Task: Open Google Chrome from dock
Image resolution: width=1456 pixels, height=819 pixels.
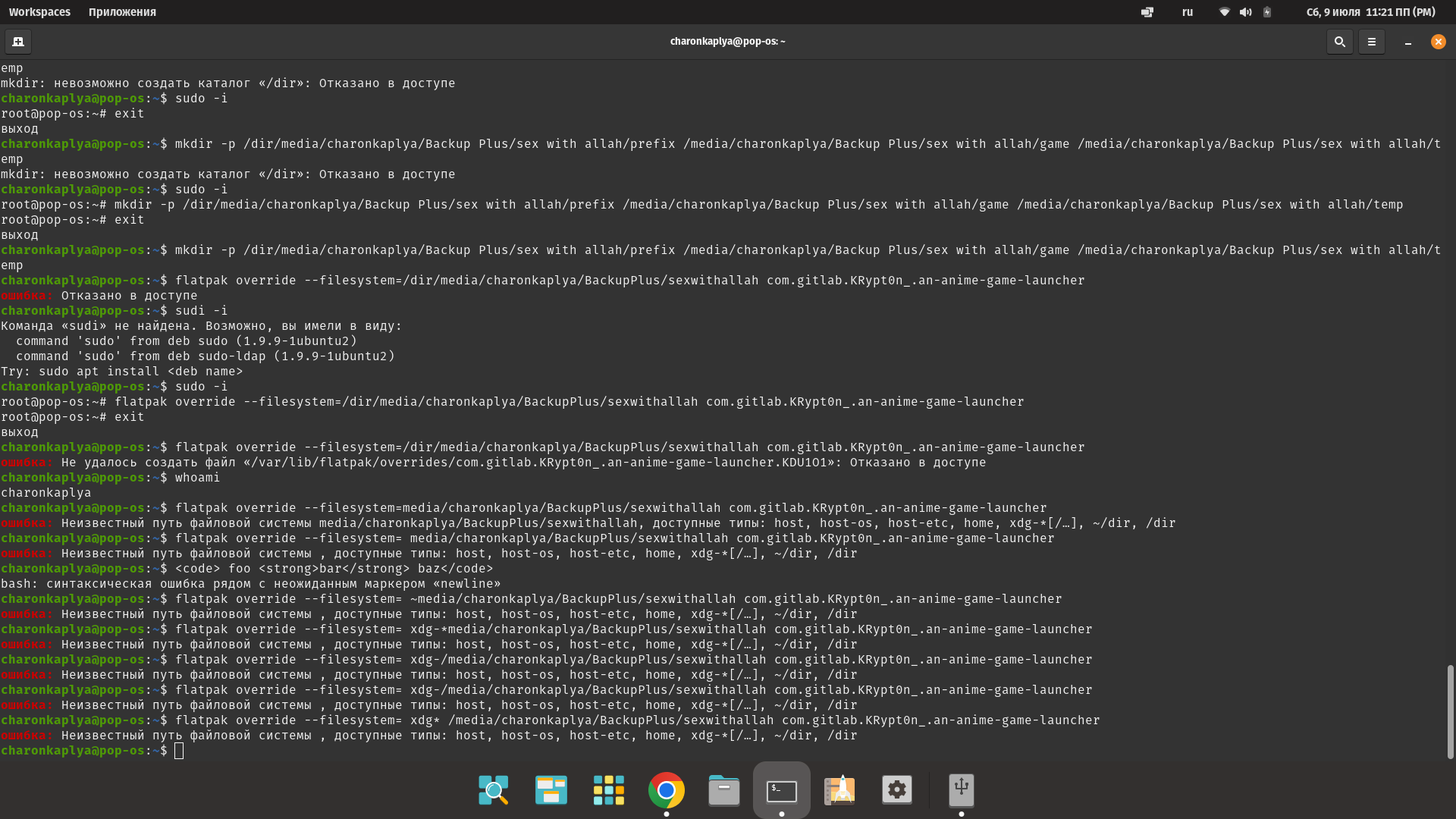Action: click(667, 790)
